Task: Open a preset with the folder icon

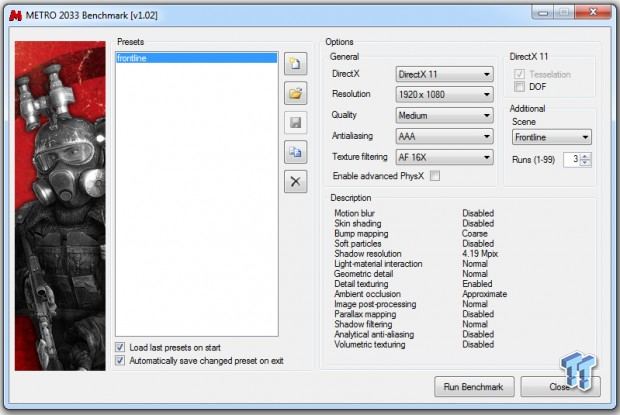Action: [x=295, y=93]
